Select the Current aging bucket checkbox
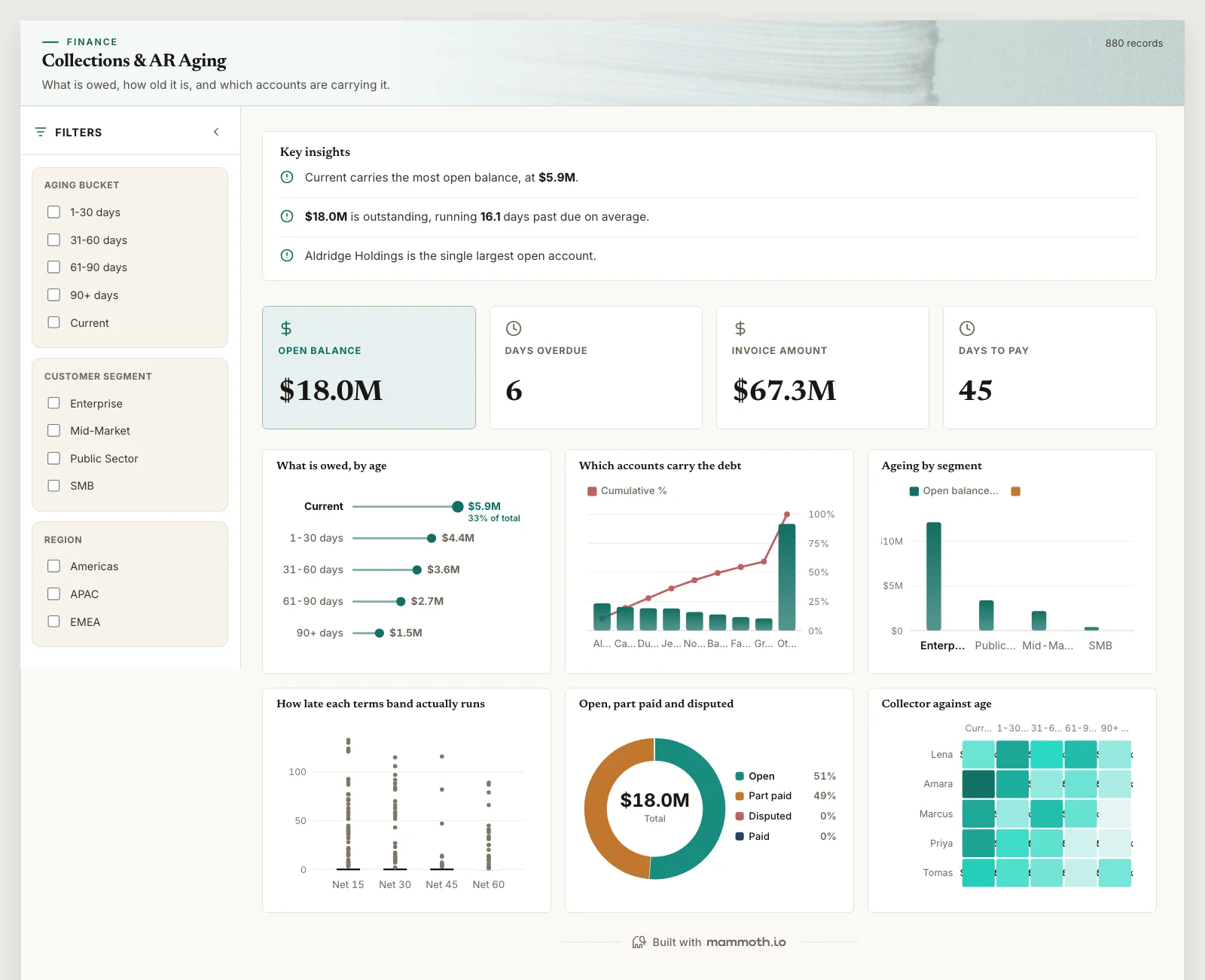Viewport: 1205px width, 980px height. (53, 322)
